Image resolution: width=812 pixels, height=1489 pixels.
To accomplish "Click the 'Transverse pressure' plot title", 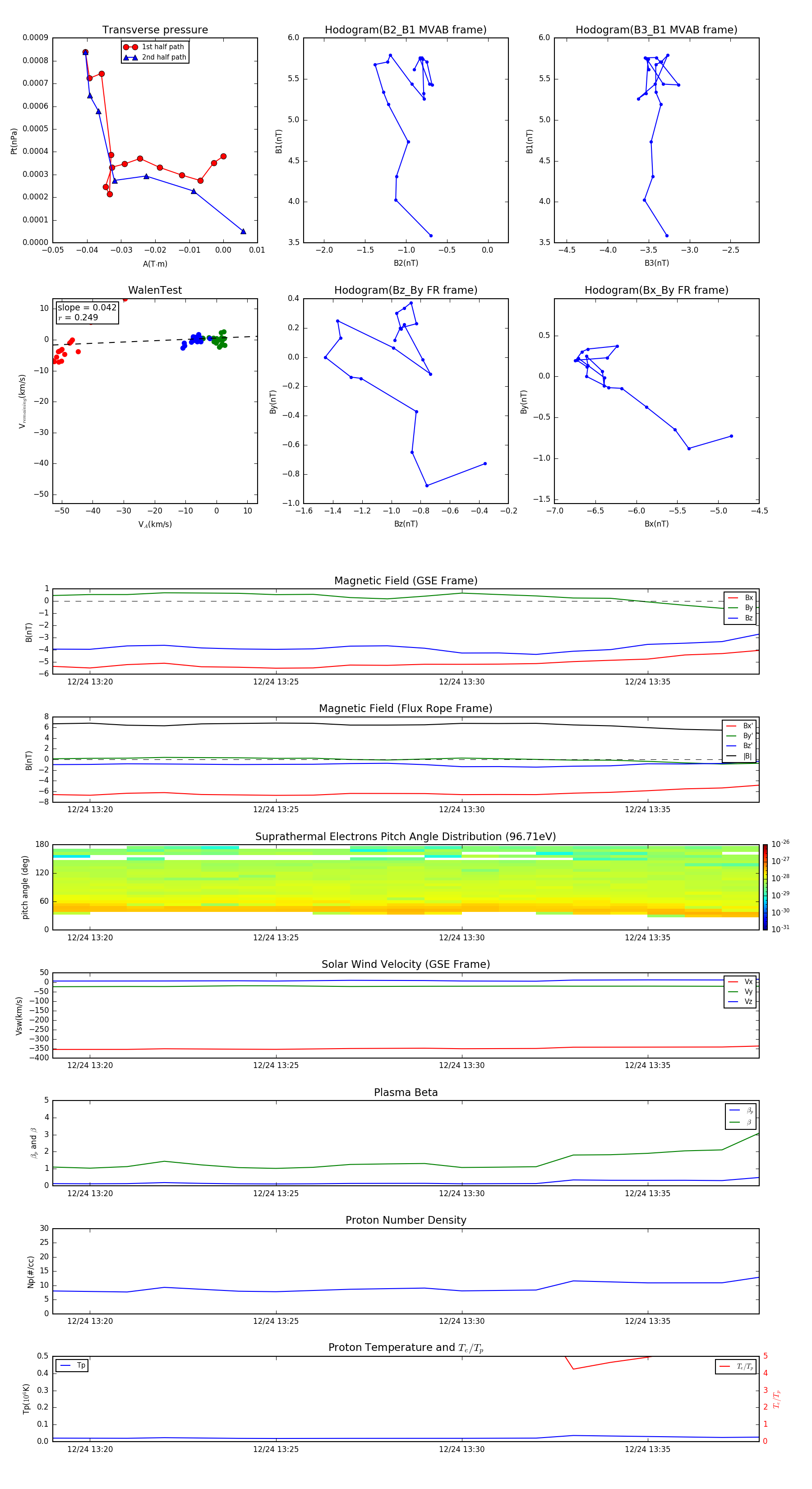I will coord(155,29).
